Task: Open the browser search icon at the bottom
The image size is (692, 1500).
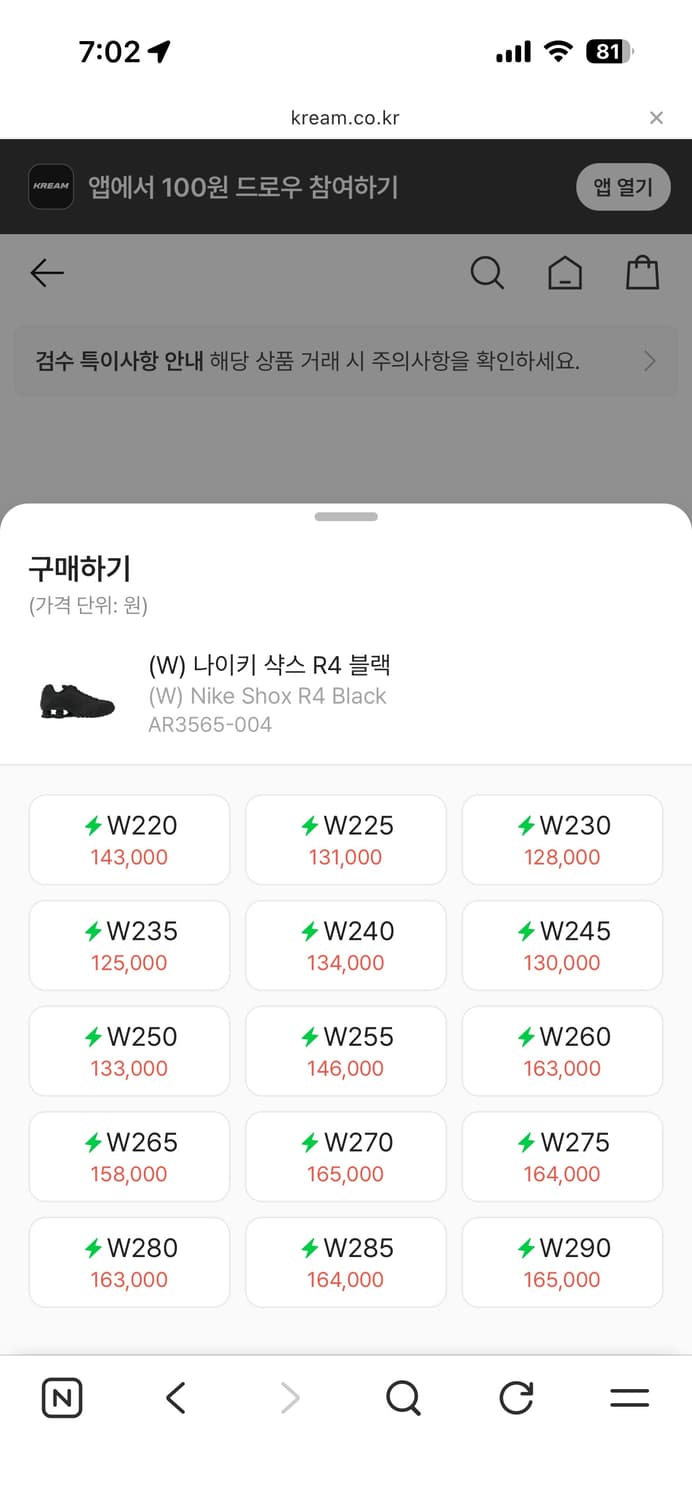Action: pos(403,1398)
